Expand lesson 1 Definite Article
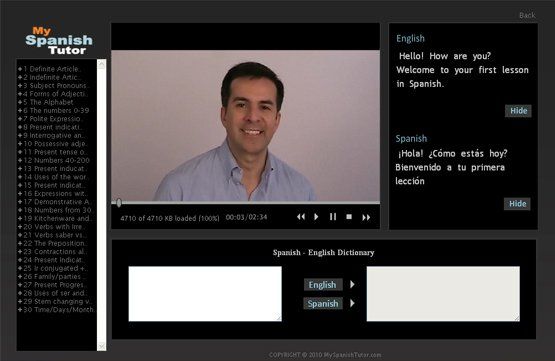The image size is (555, 361). [x=20, y=69]
